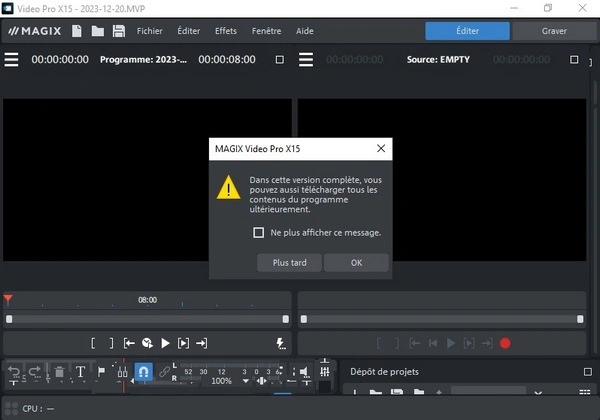Click the open folder icon
This screenshot has width=600, height=420.
[98, 31]
